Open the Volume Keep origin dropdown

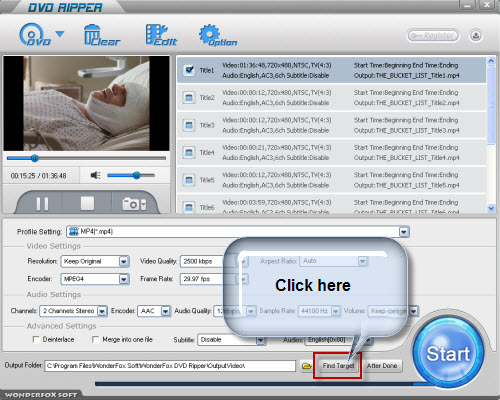pyautogui.click(x=414, y=311)
